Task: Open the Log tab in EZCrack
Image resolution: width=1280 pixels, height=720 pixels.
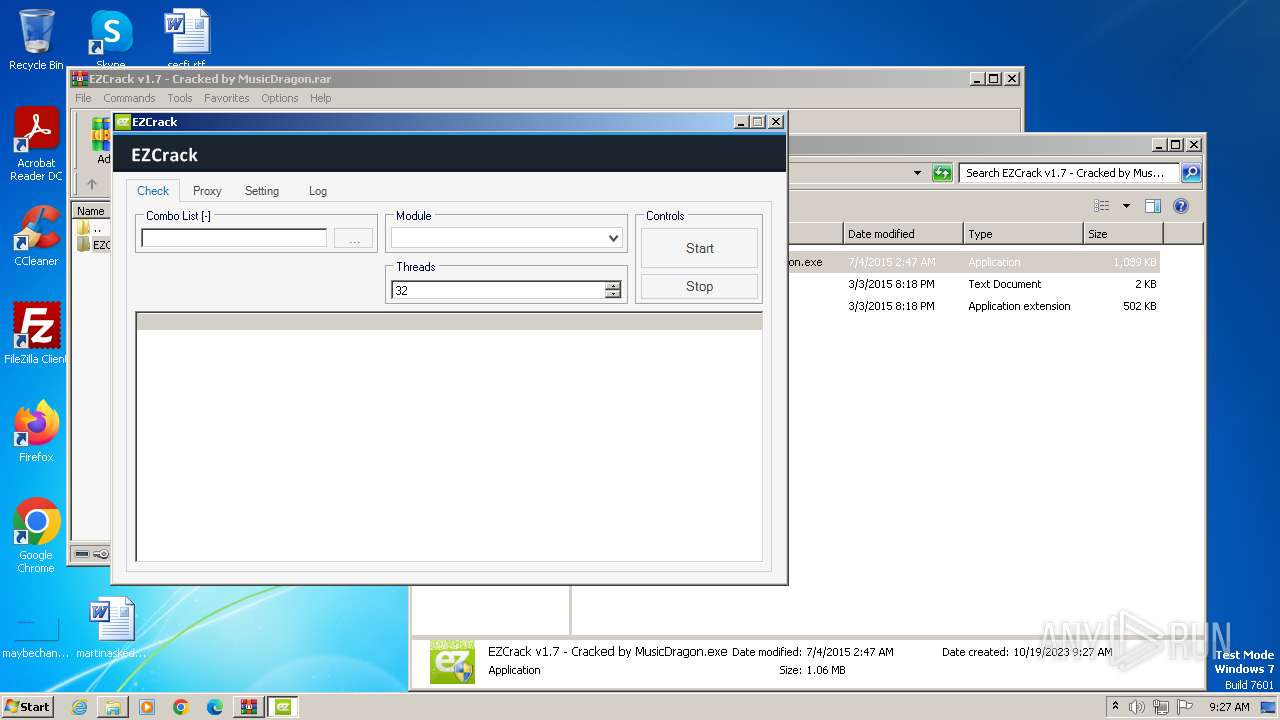Action: (318, 191)
